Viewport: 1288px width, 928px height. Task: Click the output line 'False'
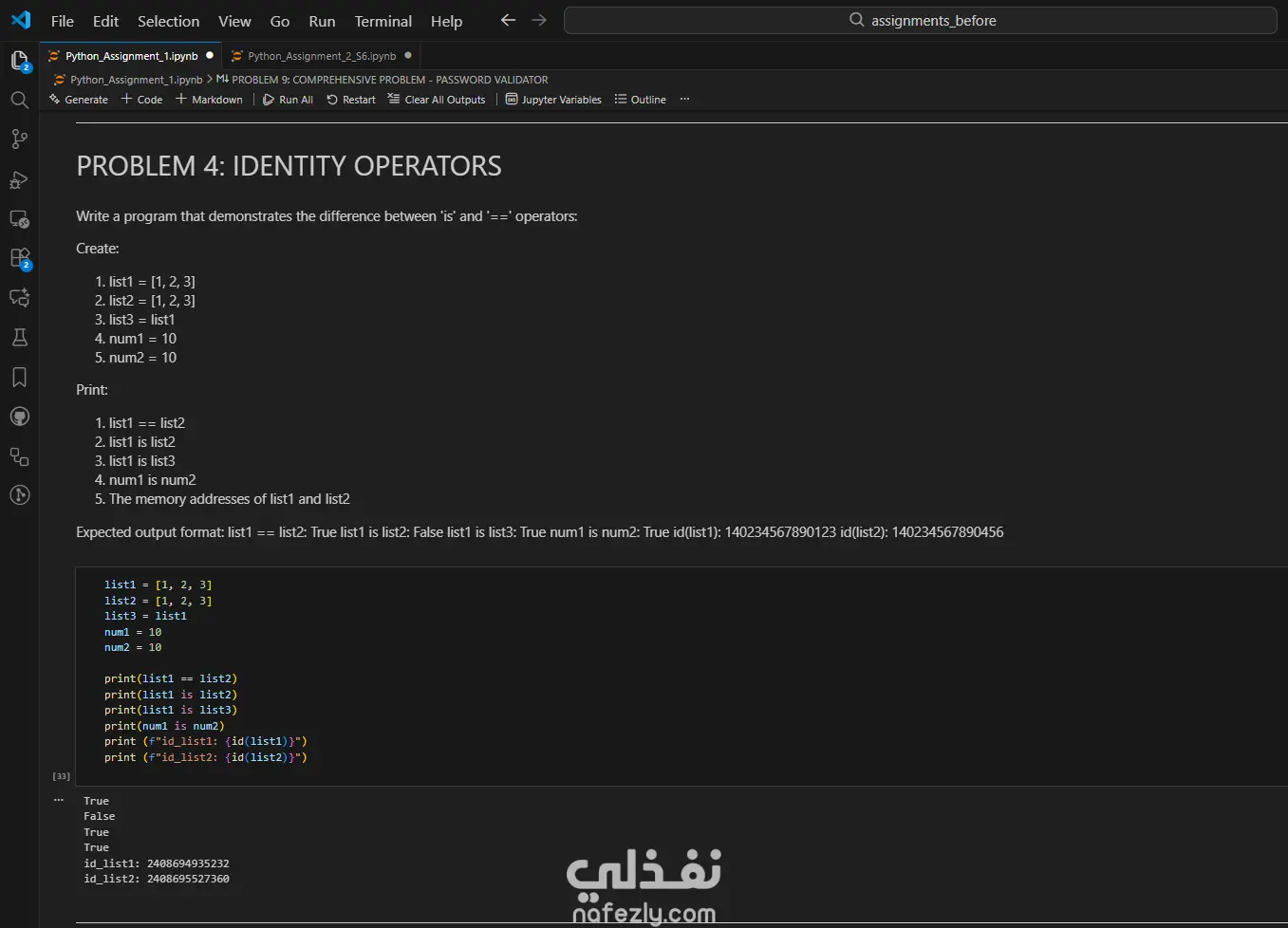pos(99,816)
